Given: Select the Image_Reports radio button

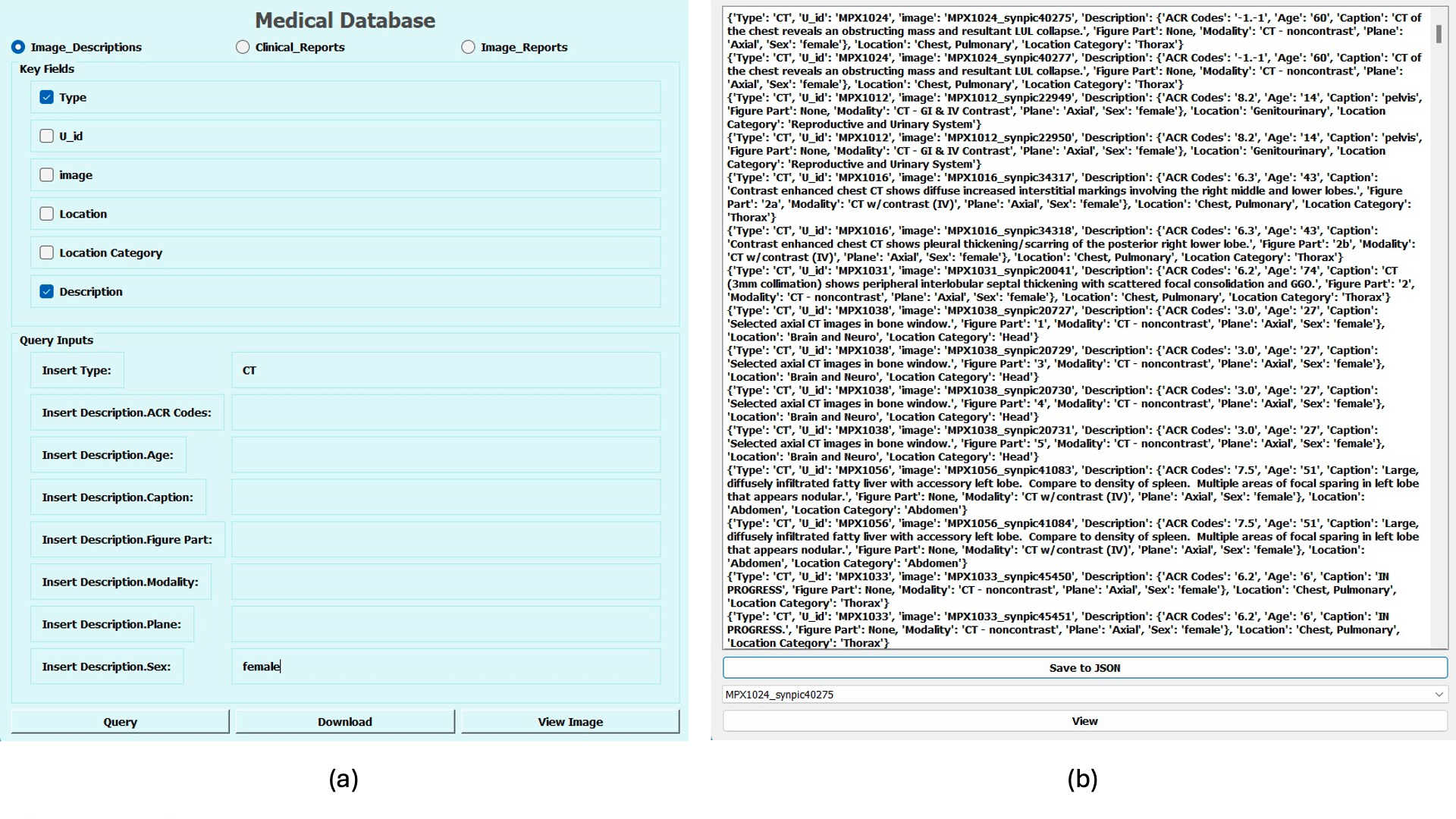Looking at the screenshot, I should click(x=468, y=47).
